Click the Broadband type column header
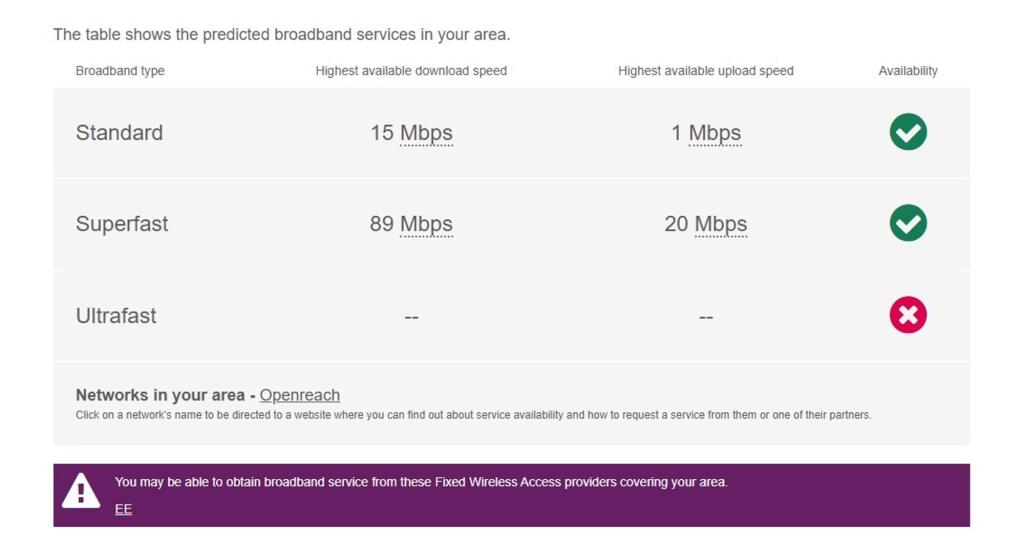 [x=120, y=71]
